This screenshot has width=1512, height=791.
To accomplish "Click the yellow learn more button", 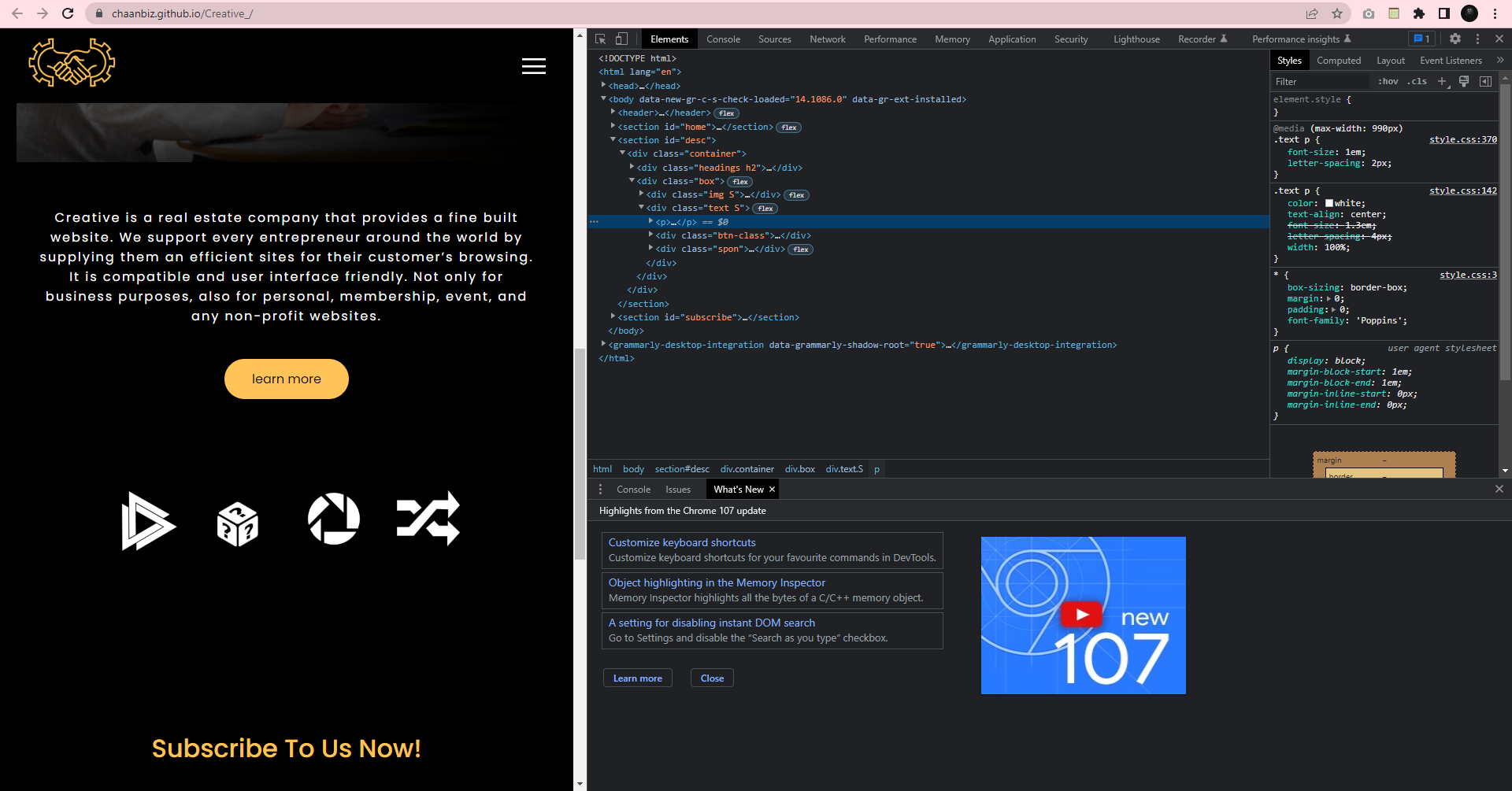I will coord(287,379).
